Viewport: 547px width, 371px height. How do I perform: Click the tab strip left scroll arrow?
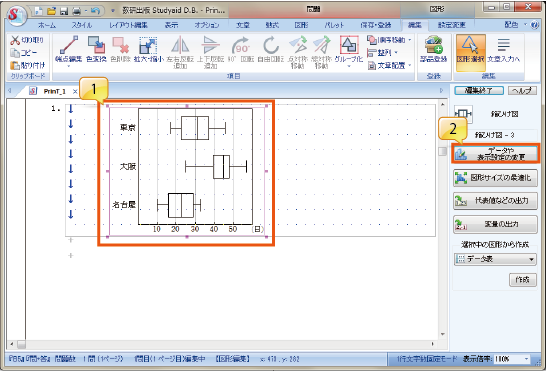tap(10, 91)
